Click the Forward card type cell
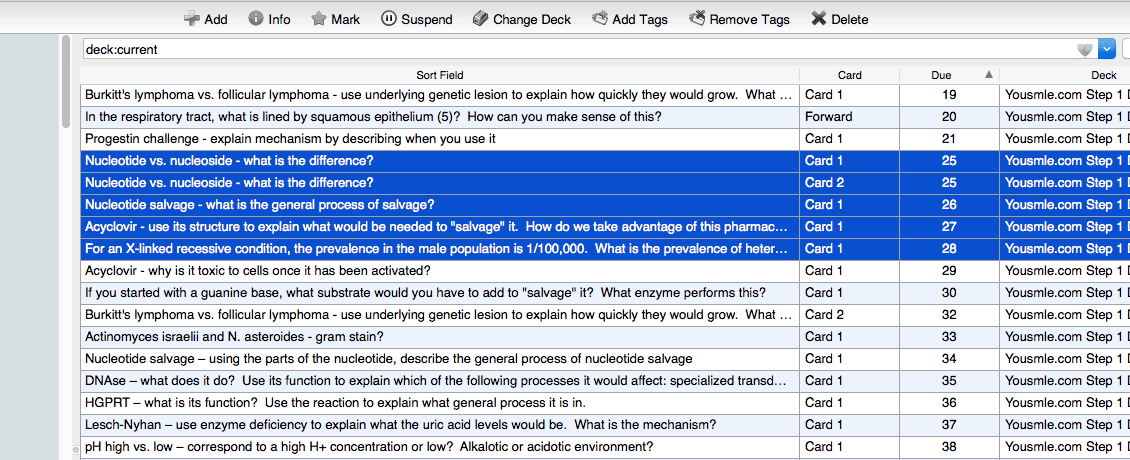1130x460 pixels. (850, 117)
